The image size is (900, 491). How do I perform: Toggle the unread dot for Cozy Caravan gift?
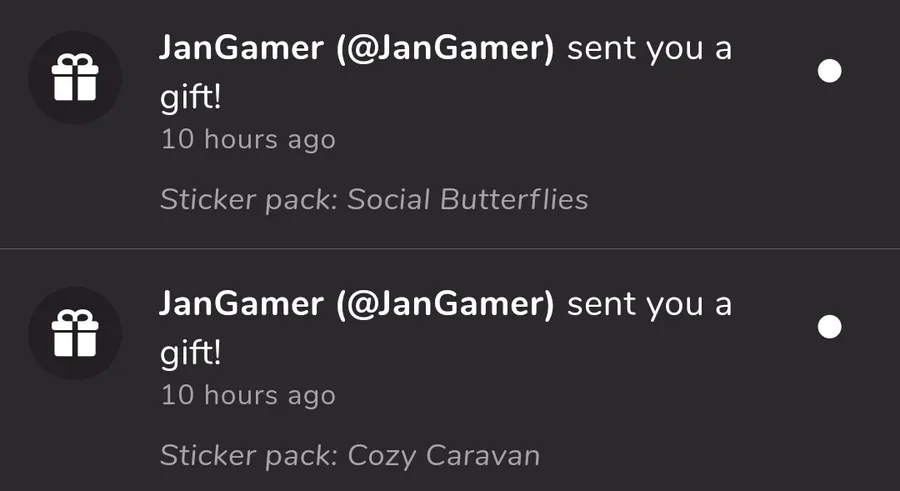point(829,327)
